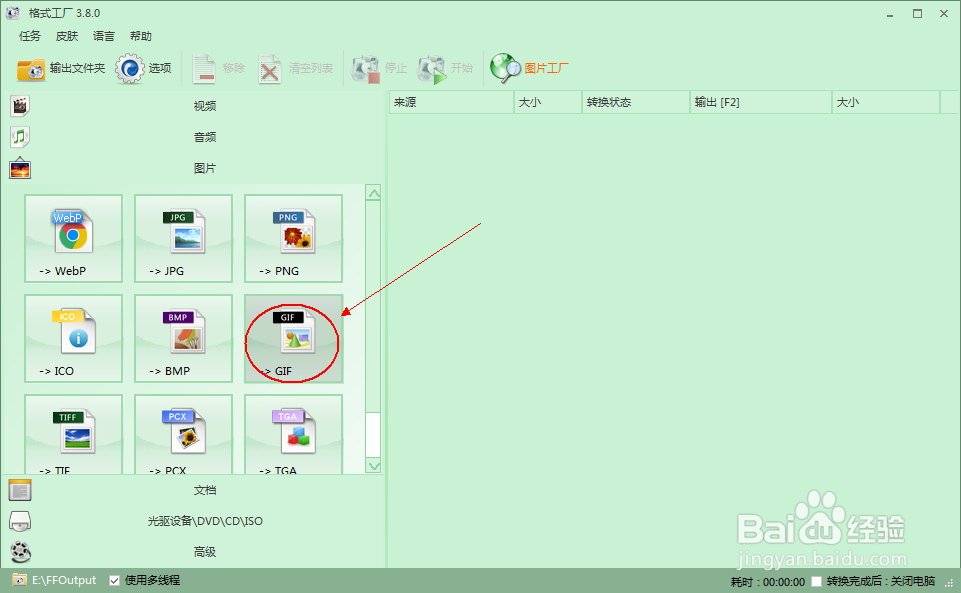Expand the 文档 category
Screen dimensions: 961x593
(204, 490)
